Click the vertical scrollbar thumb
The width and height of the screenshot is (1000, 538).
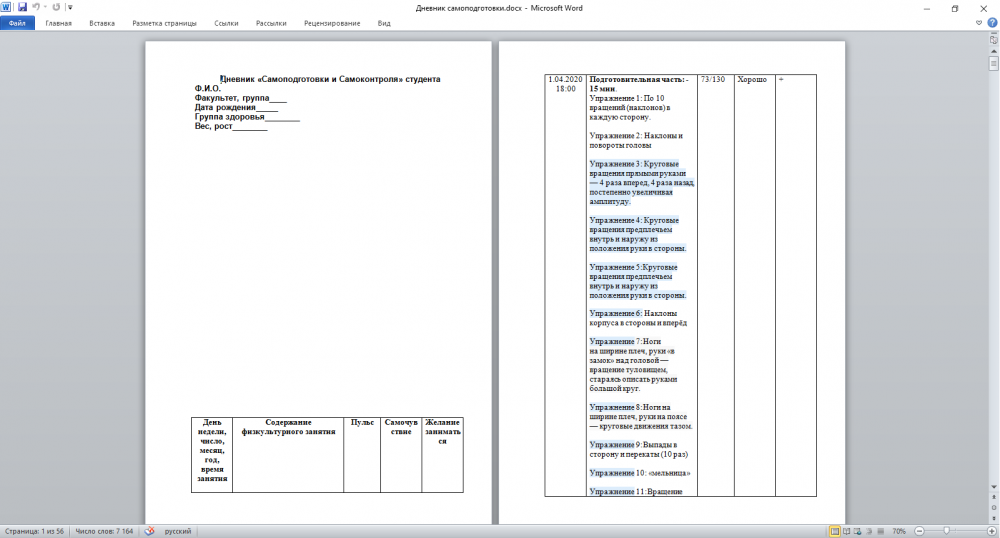coord(994,63)
